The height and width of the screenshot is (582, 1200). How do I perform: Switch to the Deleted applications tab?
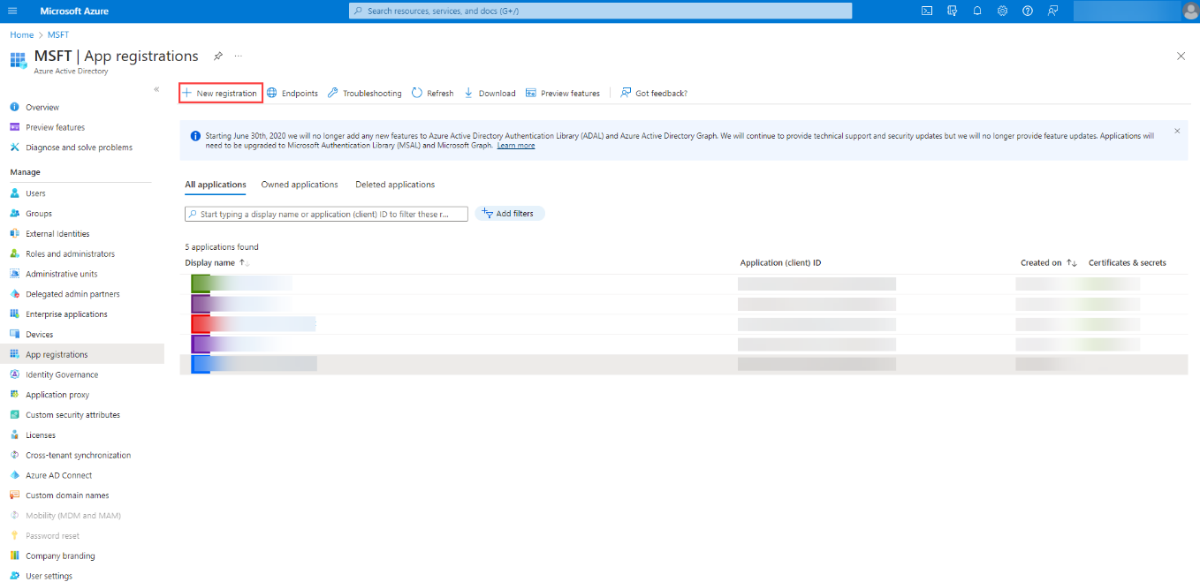(x=395, y=185)
